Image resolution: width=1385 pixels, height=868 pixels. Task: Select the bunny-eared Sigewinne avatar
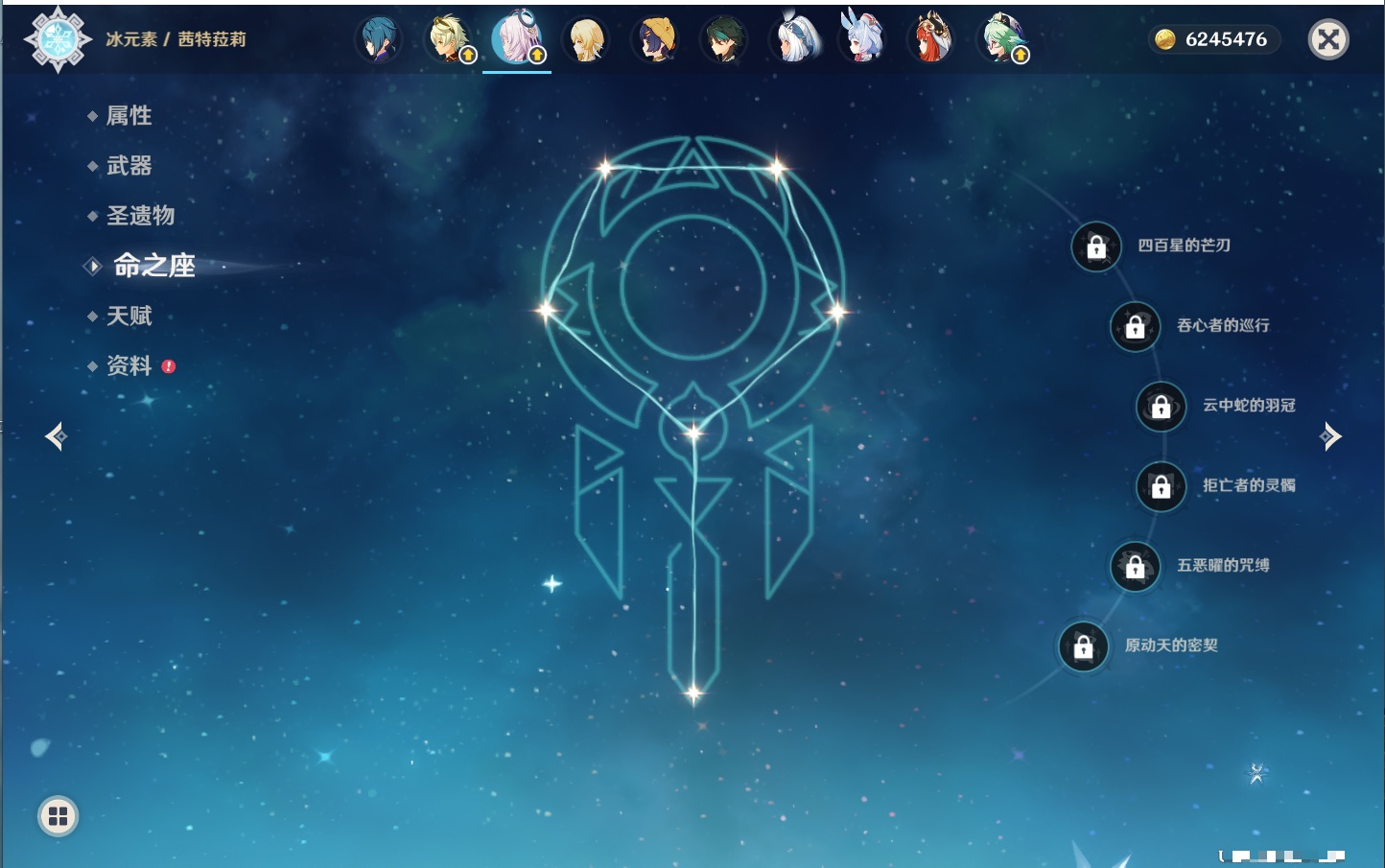(862, 39)
